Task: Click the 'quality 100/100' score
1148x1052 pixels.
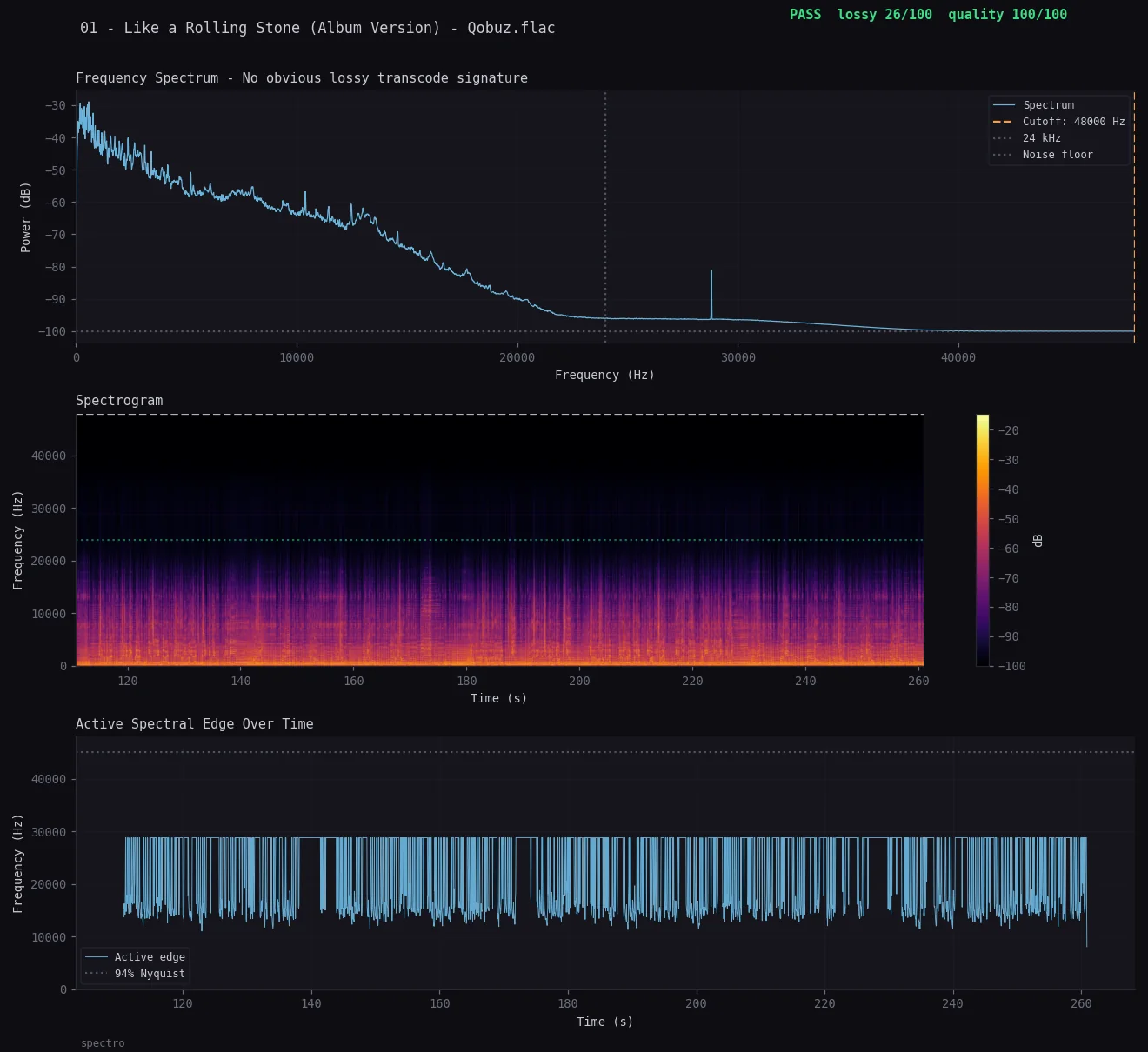Action: click(x=1007, y=14)
